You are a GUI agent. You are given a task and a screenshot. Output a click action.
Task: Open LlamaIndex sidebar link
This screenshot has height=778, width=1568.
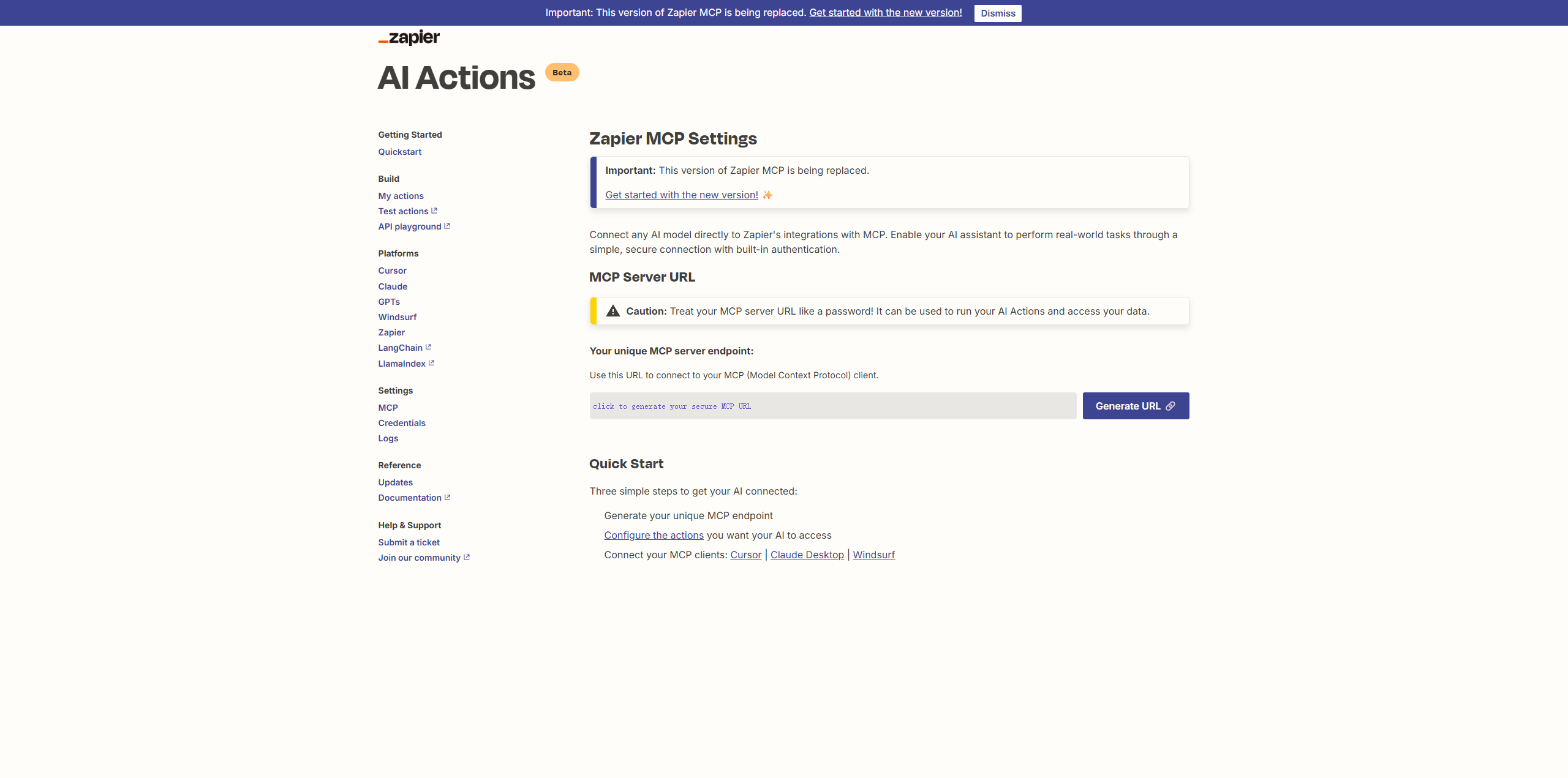(401, 364)
